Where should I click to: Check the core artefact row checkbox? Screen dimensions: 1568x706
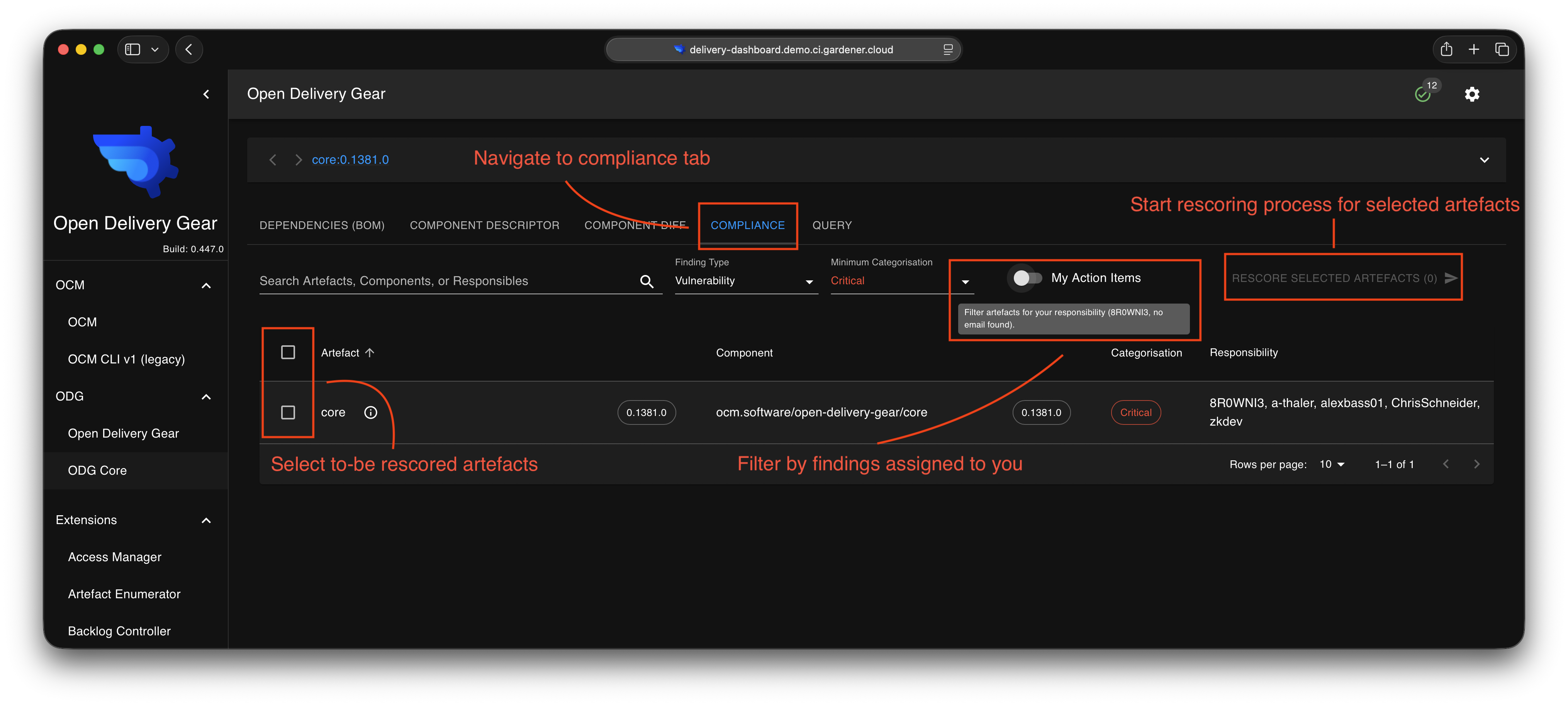[288, 412]
